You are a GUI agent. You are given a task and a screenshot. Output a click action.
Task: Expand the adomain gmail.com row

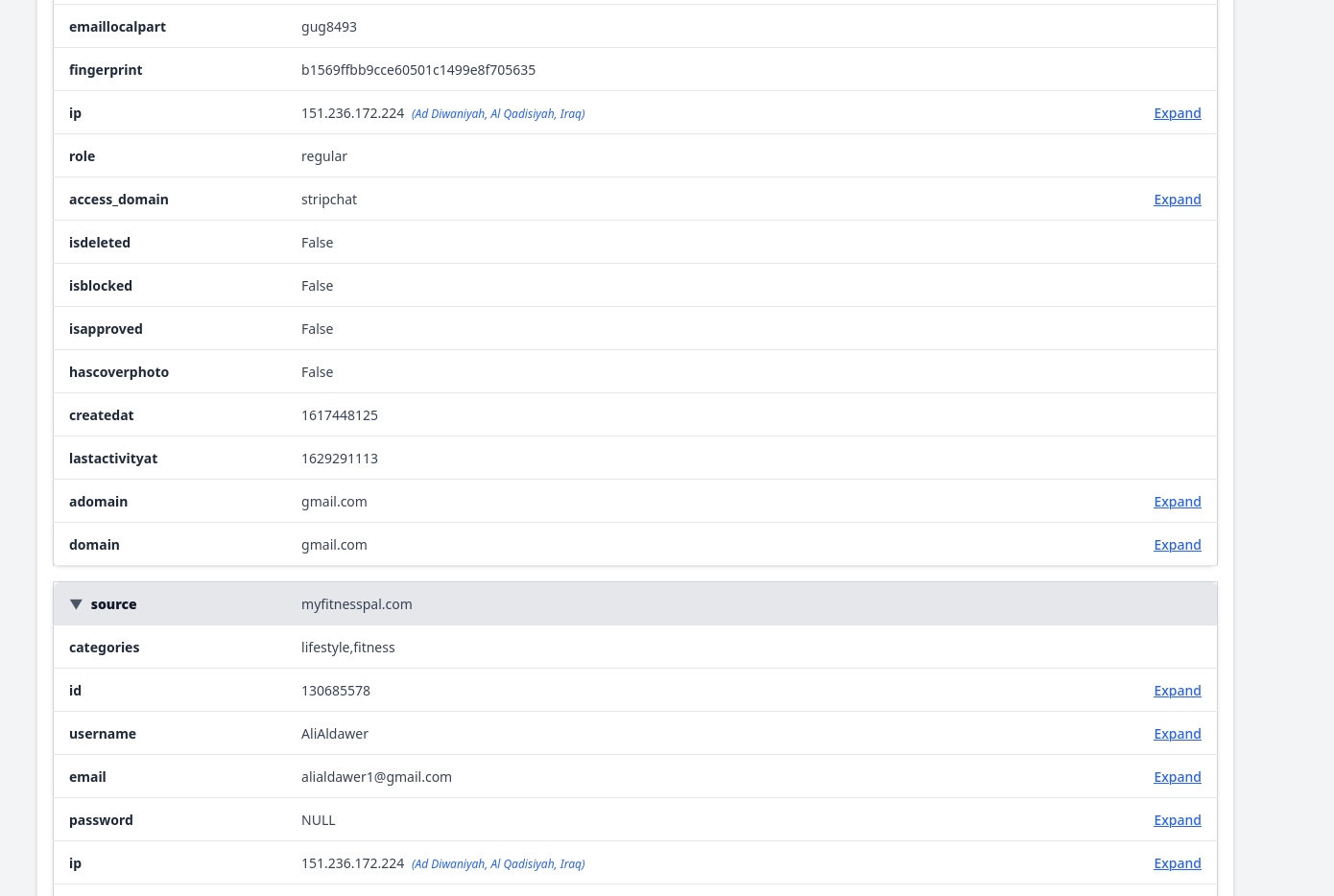click(1177, 502)
